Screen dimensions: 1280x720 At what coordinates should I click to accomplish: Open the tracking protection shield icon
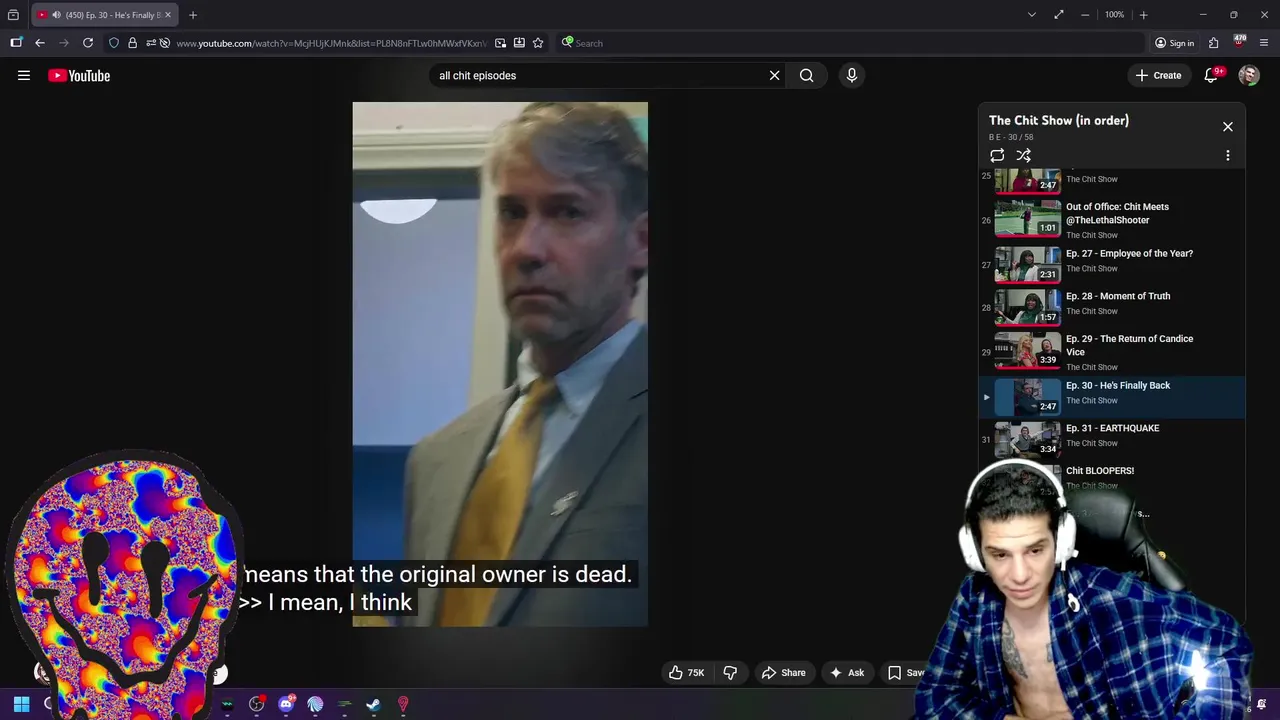(114, 43)
